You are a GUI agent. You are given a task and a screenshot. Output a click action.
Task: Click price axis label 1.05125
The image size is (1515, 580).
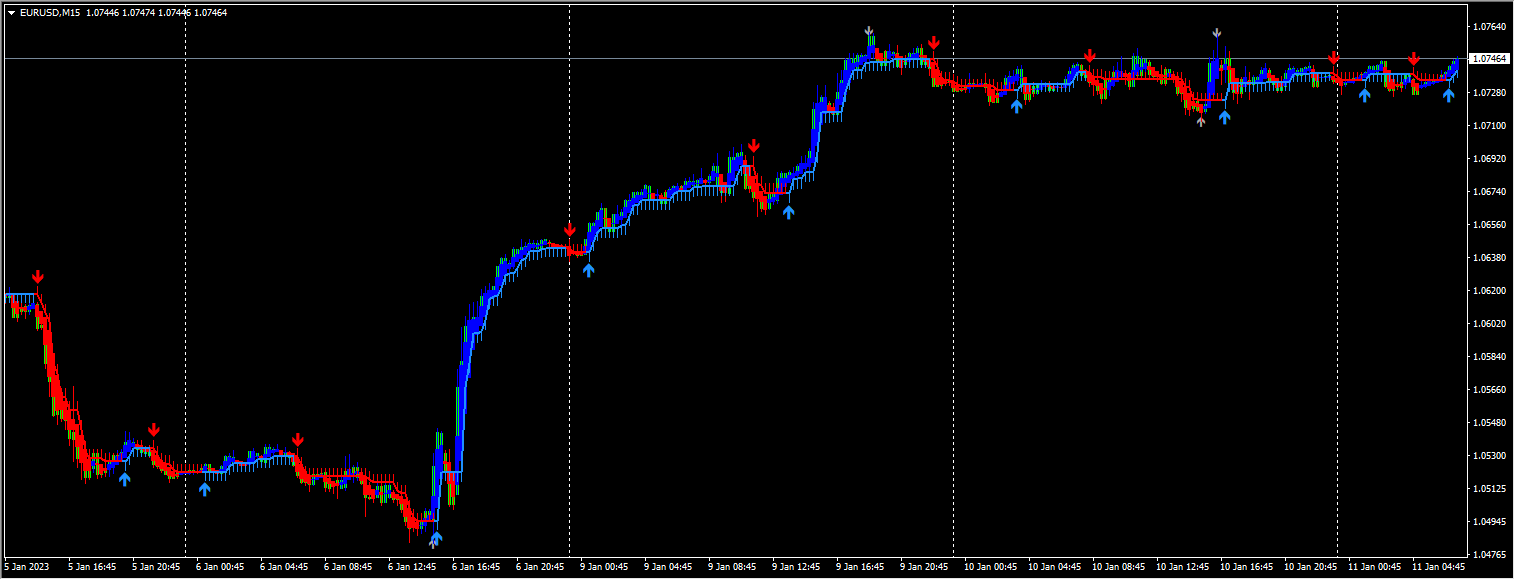pos(1490,489)
